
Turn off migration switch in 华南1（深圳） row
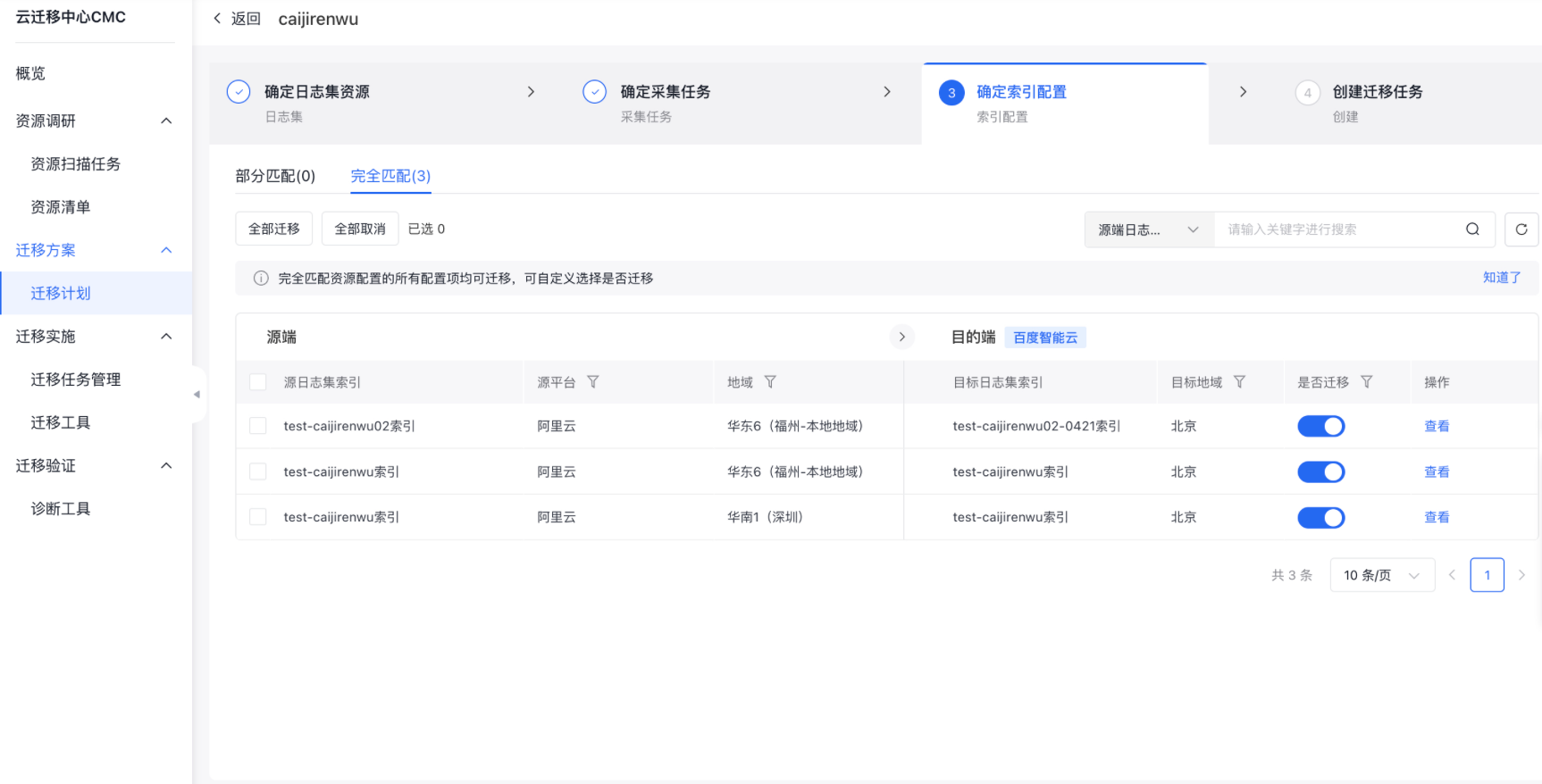coord(1321,518)
